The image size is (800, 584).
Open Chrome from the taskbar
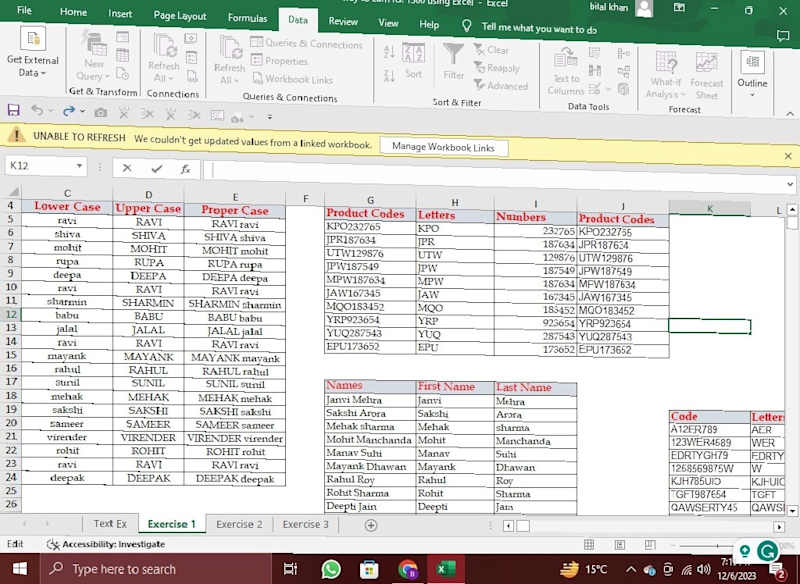(407, 569)
